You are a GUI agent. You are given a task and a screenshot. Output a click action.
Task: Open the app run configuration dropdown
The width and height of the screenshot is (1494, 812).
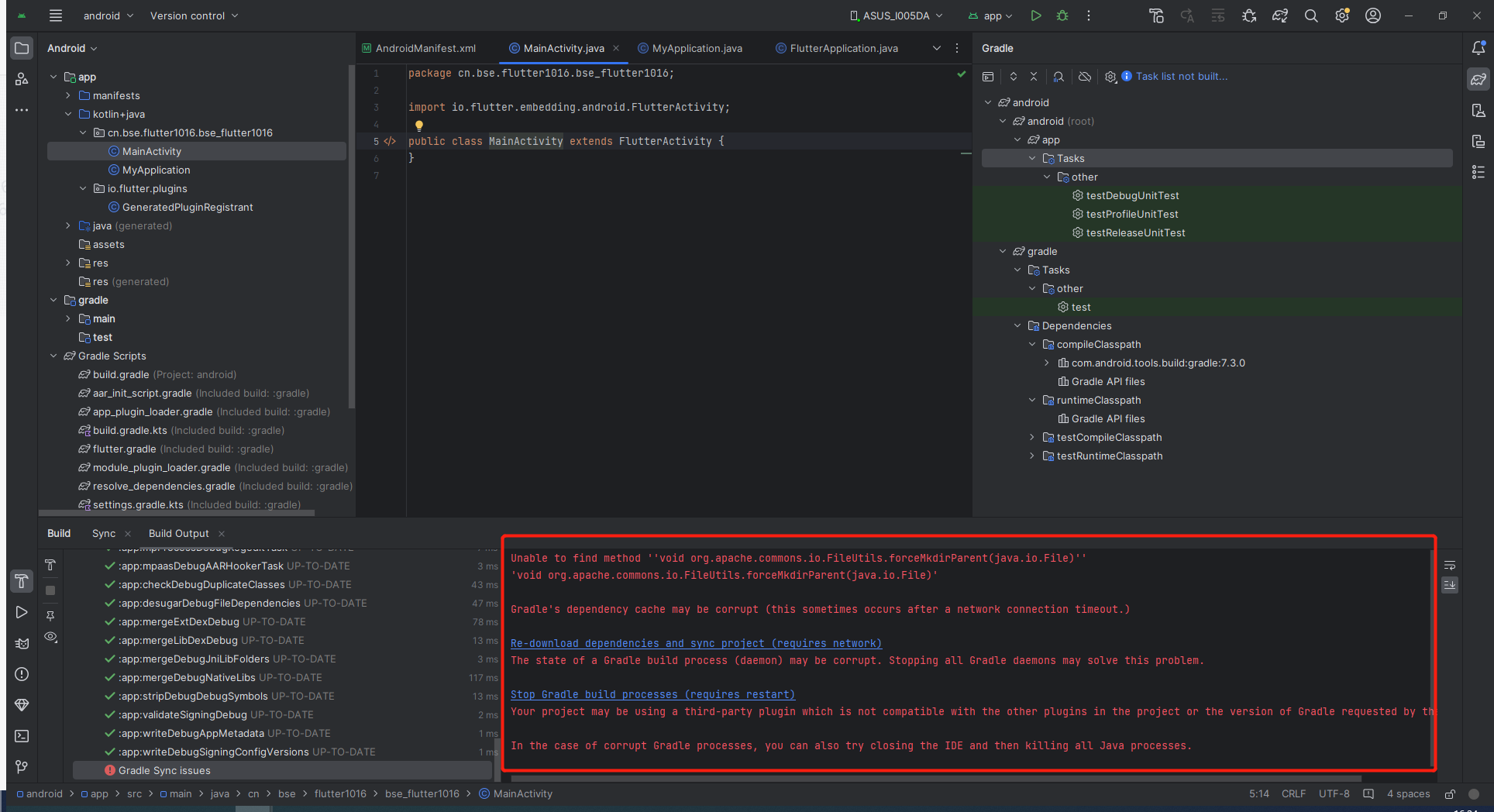point(991,15)
